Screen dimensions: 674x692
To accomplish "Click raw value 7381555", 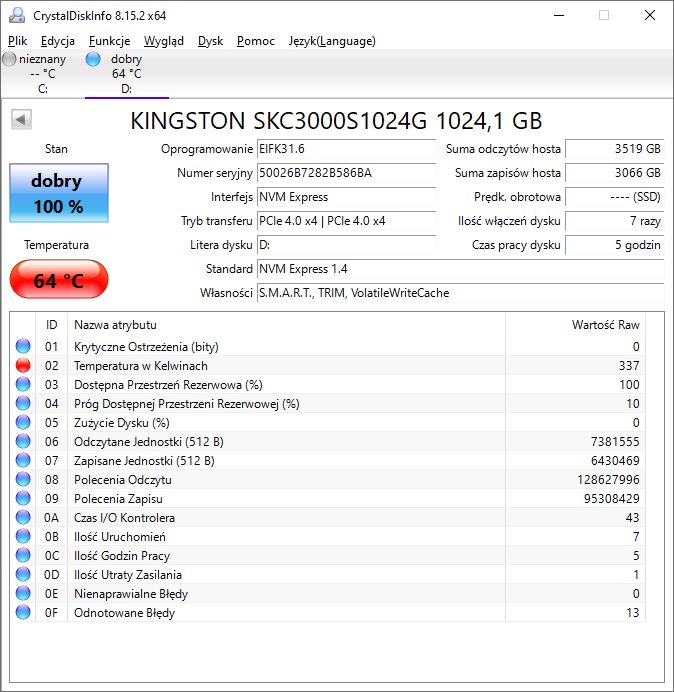I will tap(615, 442).
